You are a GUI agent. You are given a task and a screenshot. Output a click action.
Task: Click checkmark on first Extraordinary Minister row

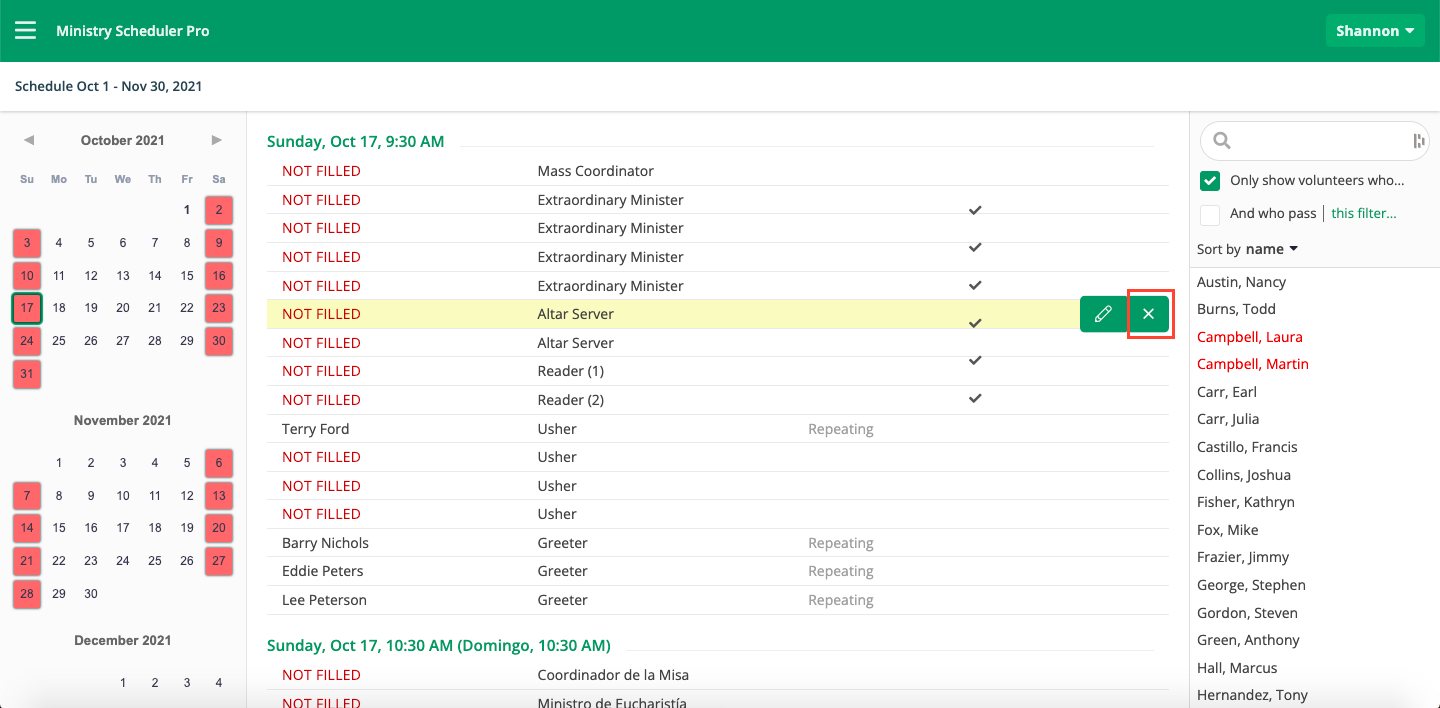975,210
